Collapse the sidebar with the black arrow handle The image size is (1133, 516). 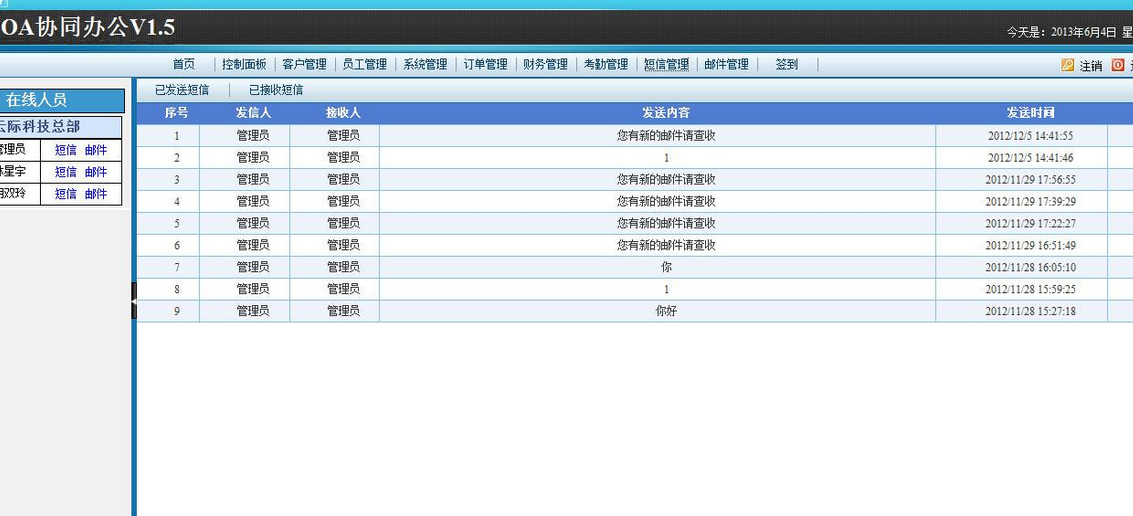(x=134, y=301)
